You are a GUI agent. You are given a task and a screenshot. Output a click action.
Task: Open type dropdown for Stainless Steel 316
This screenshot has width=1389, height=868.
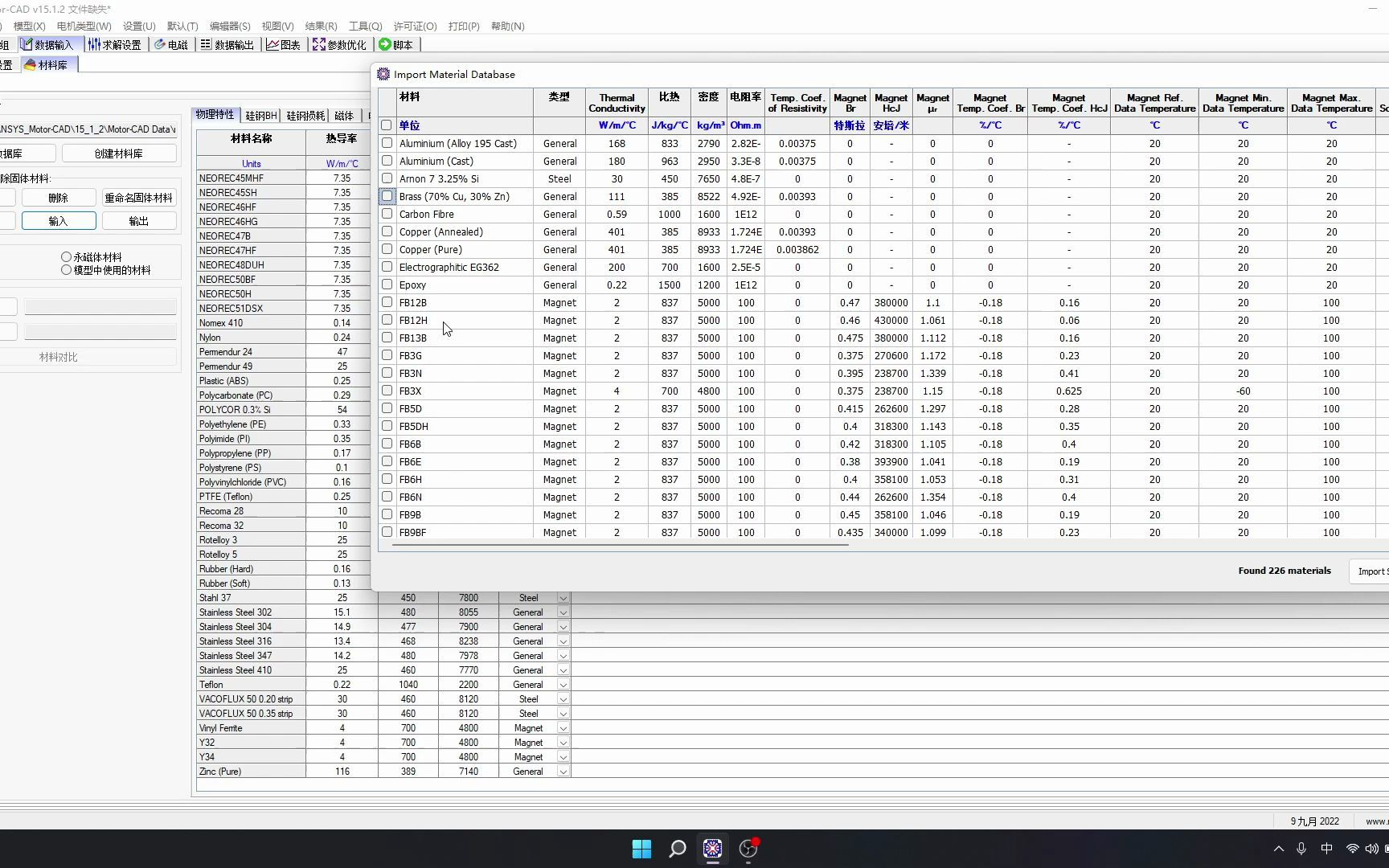point(563,641)
